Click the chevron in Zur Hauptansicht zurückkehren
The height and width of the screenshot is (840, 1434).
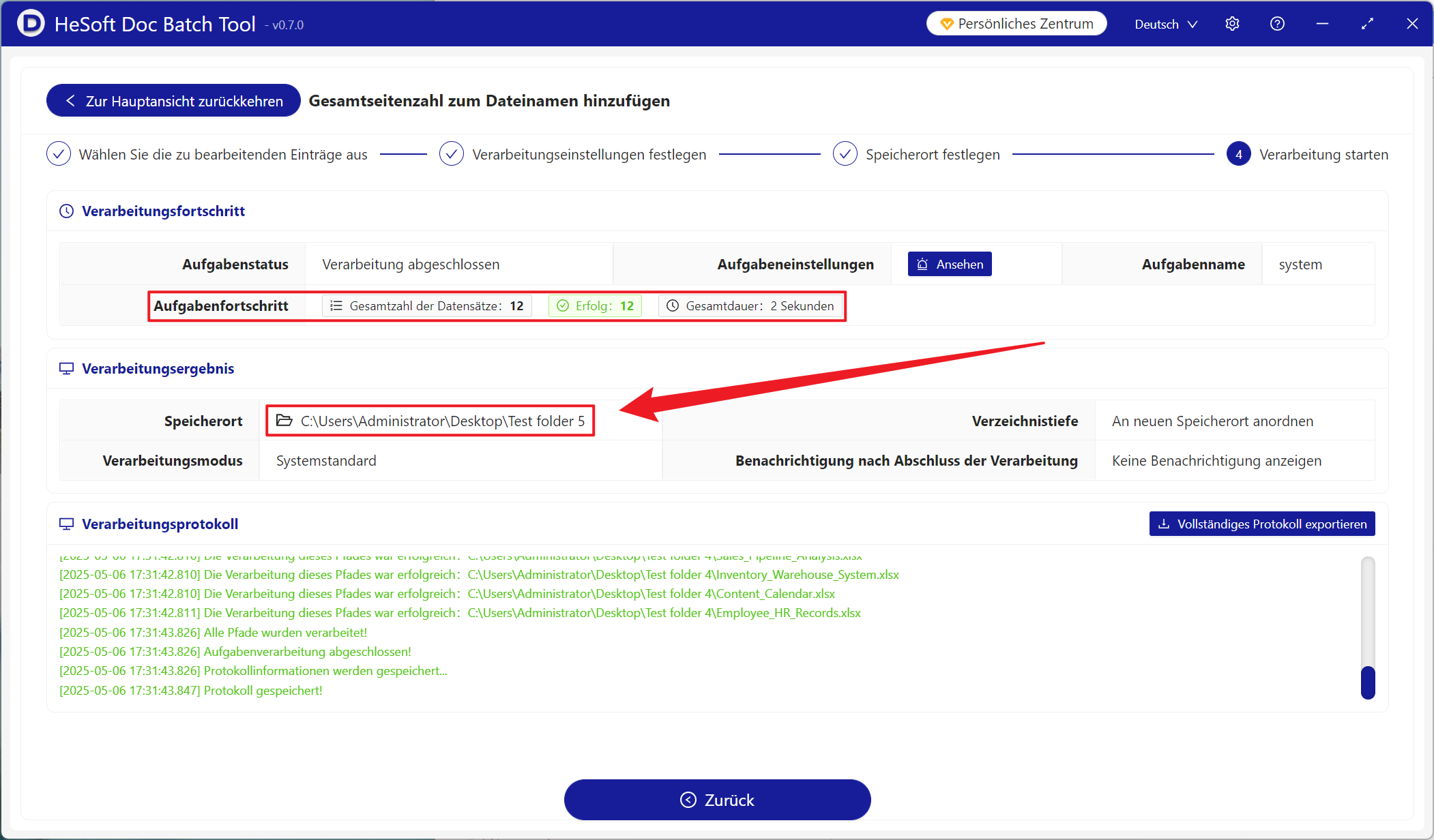(x=70, y=101)
